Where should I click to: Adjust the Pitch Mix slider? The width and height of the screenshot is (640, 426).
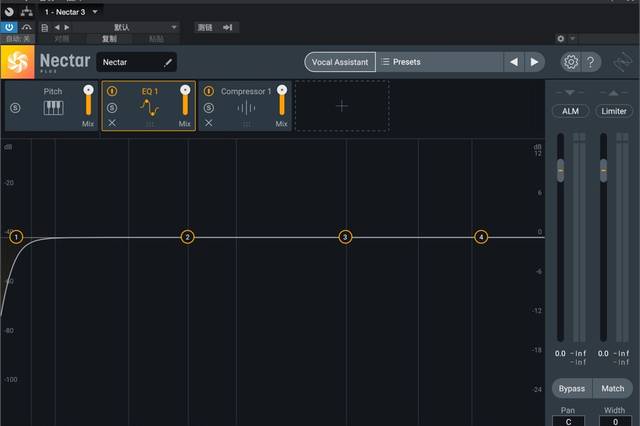point(88,101)
